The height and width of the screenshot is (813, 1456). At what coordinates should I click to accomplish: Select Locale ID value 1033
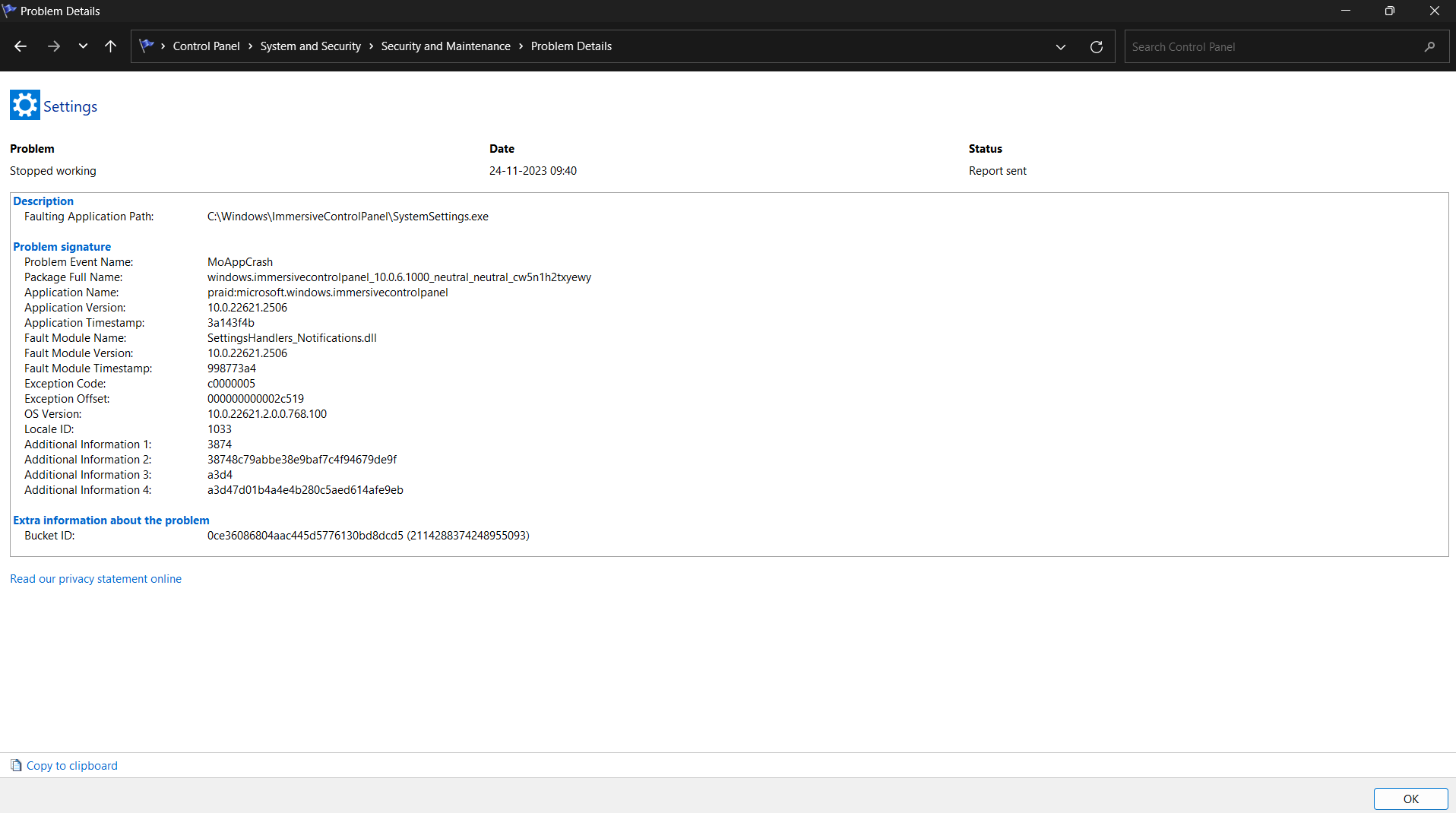(x=220, y=429)
